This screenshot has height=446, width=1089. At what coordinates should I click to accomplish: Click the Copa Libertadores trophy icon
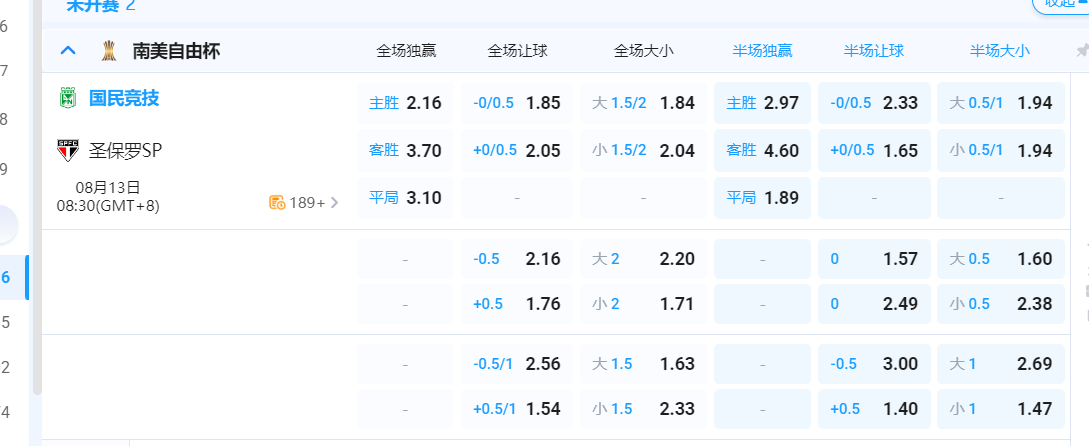tap(107, 50)
